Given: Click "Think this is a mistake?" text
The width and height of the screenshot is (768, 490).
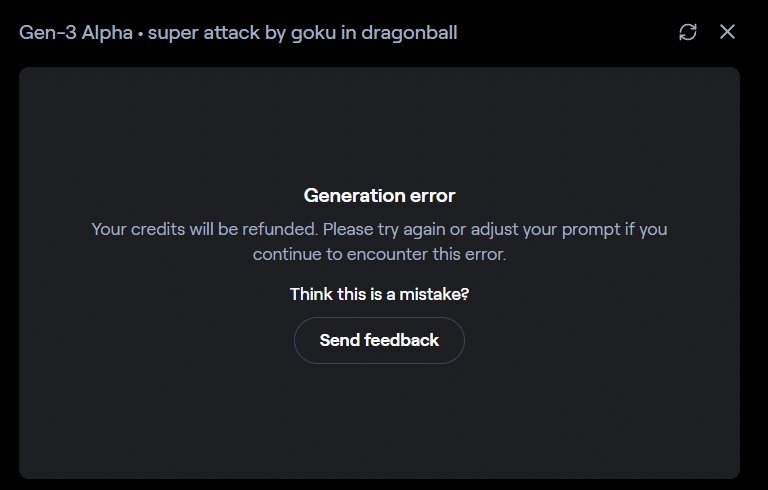Looking at the screenshot, I should click(x=379, y=294).
